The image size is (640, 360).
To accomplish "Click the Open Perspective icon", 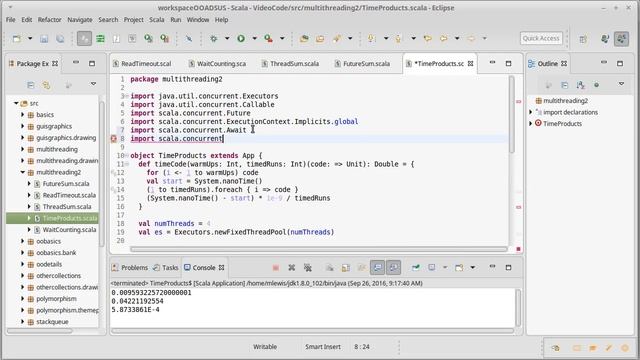I will 583,39.
